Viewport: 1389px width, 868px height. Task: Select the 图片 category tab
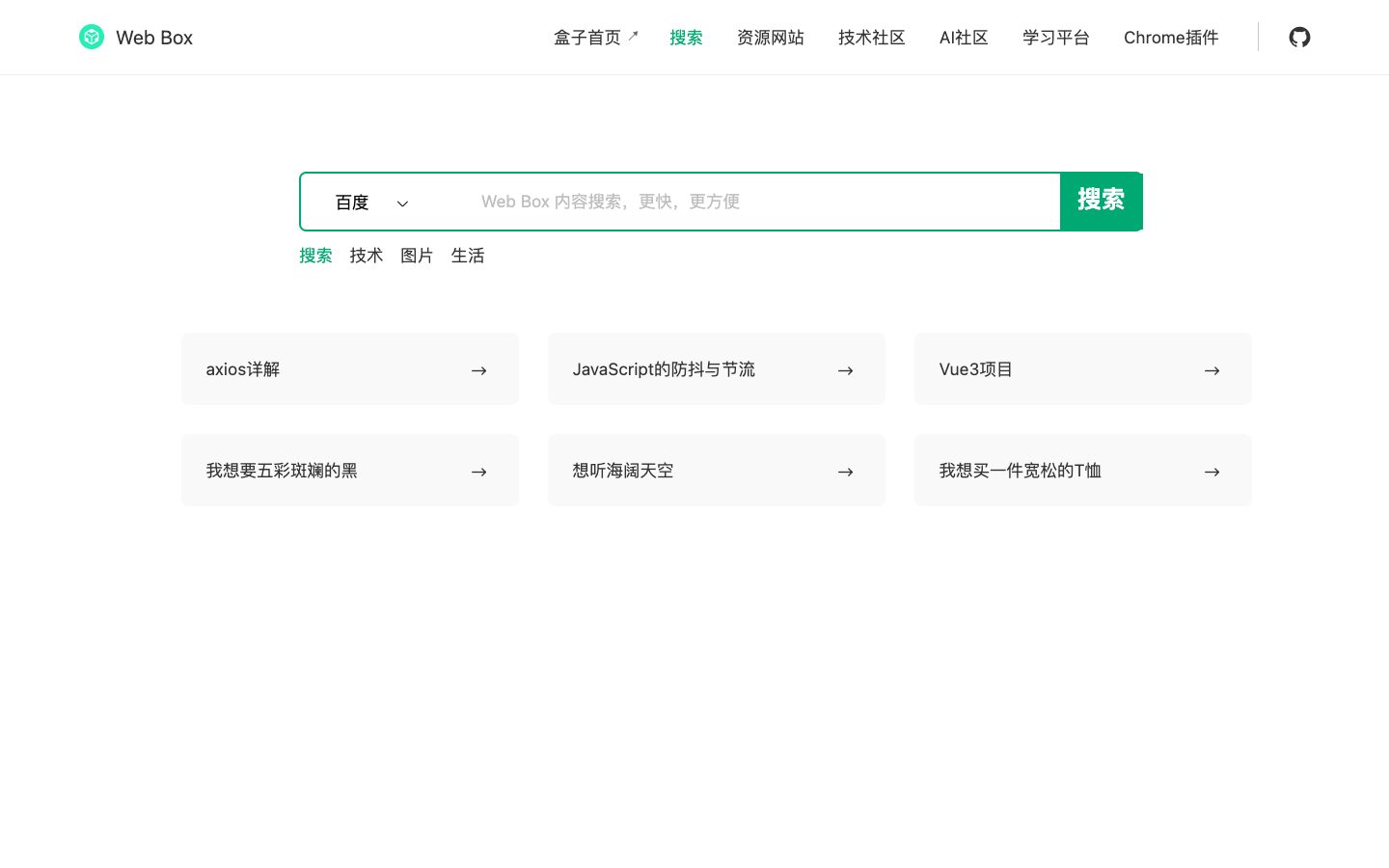coord(417,256)
